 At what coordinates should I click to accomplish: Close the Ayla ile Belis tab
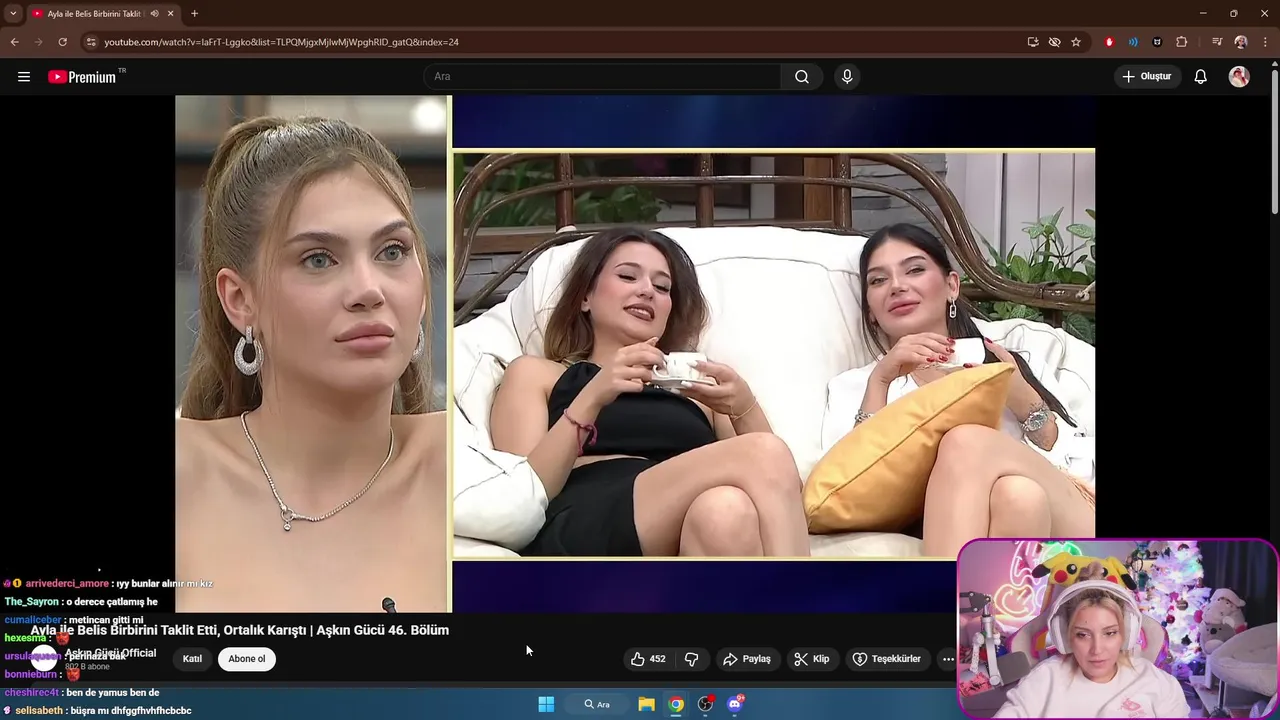pos(171,14)
